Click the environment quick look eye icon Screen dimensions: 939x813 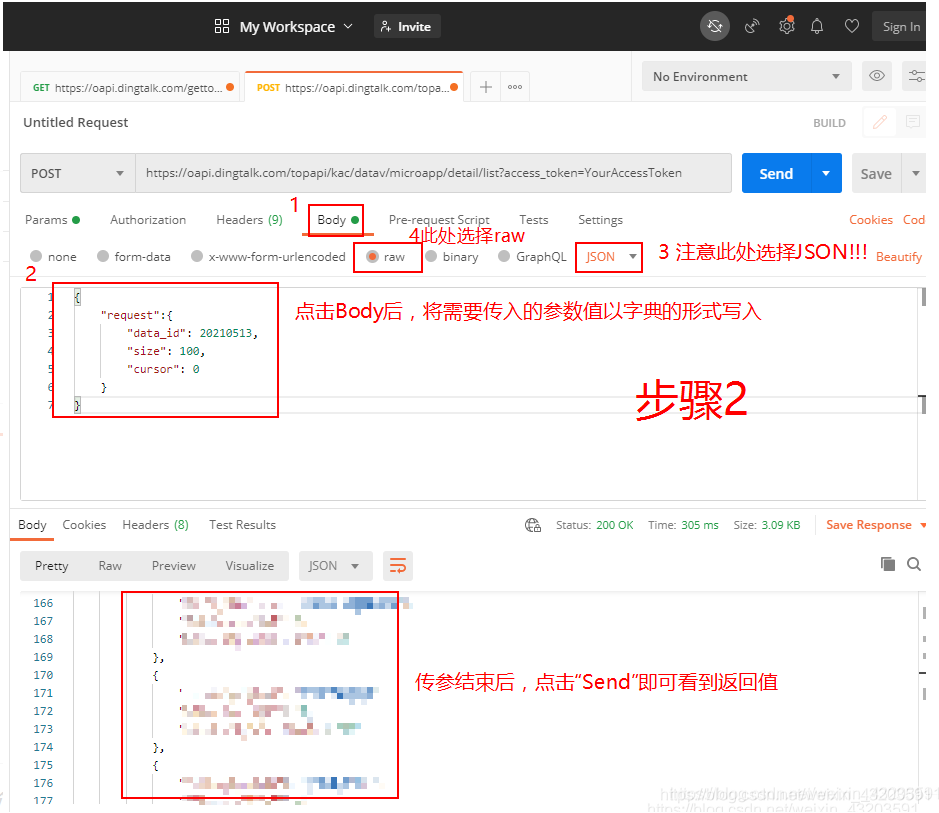[877, 76]
